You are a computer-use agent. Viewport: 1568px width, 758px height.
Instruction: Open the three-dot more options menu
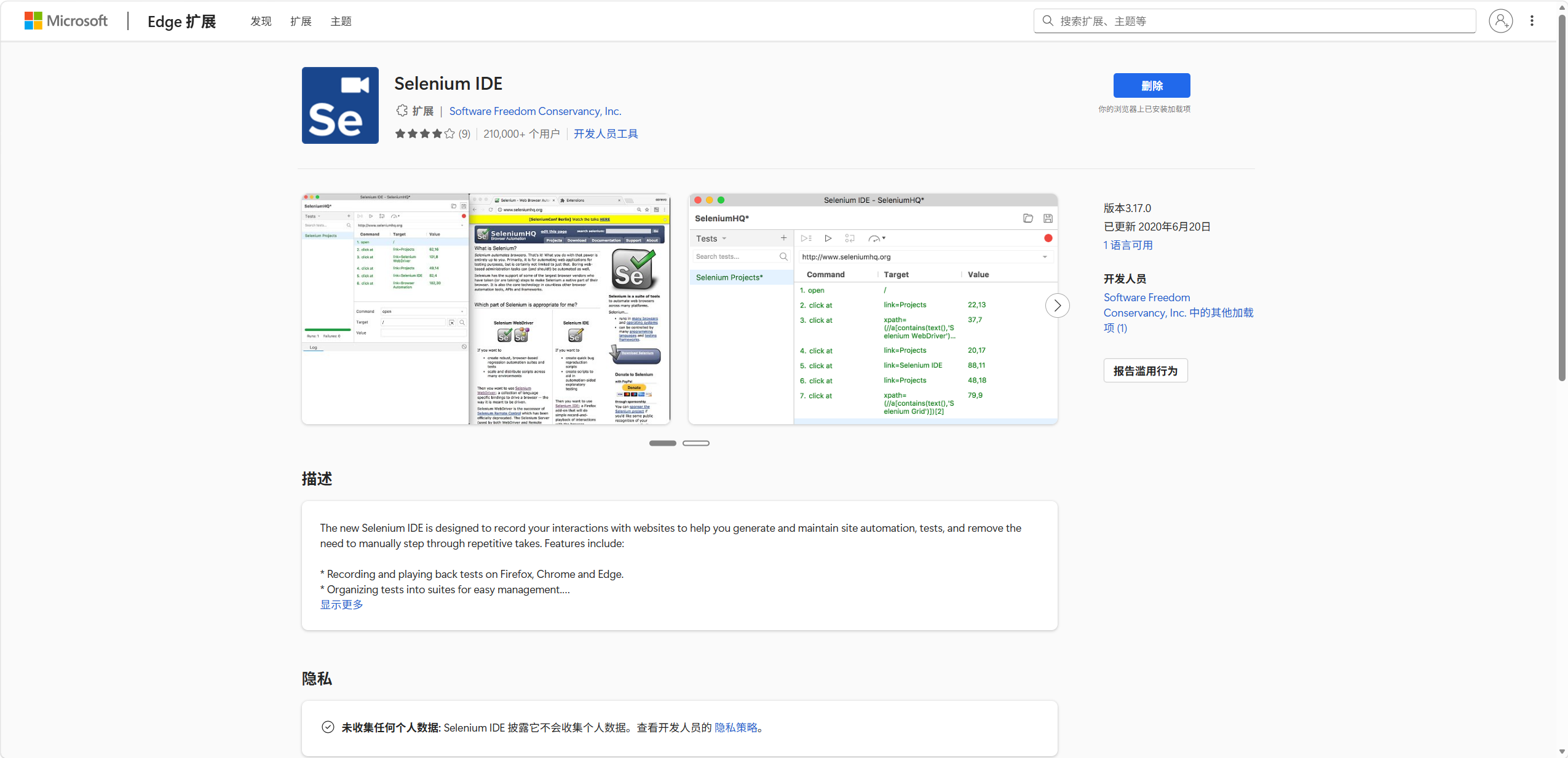1532,21
